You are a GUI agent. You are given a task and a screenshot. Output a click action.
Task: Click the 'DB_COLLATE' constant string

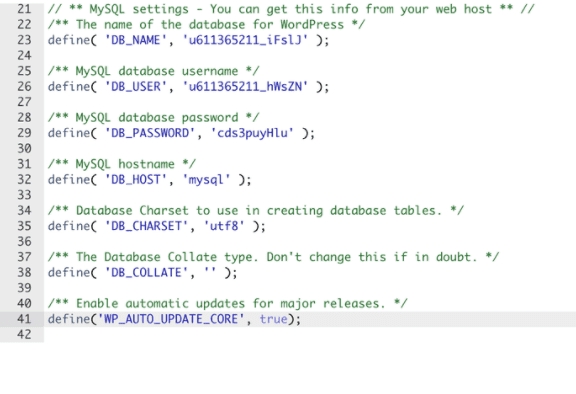point(147,272)
